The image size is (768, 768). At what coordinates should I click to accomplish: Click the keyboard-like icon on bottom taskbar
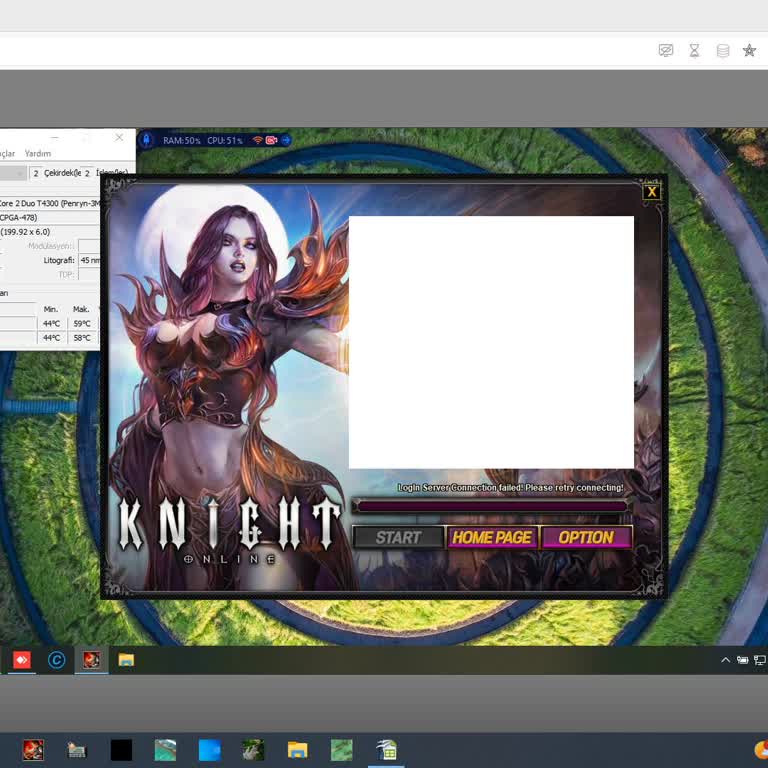pyautogui.click(x=76, y=750)
